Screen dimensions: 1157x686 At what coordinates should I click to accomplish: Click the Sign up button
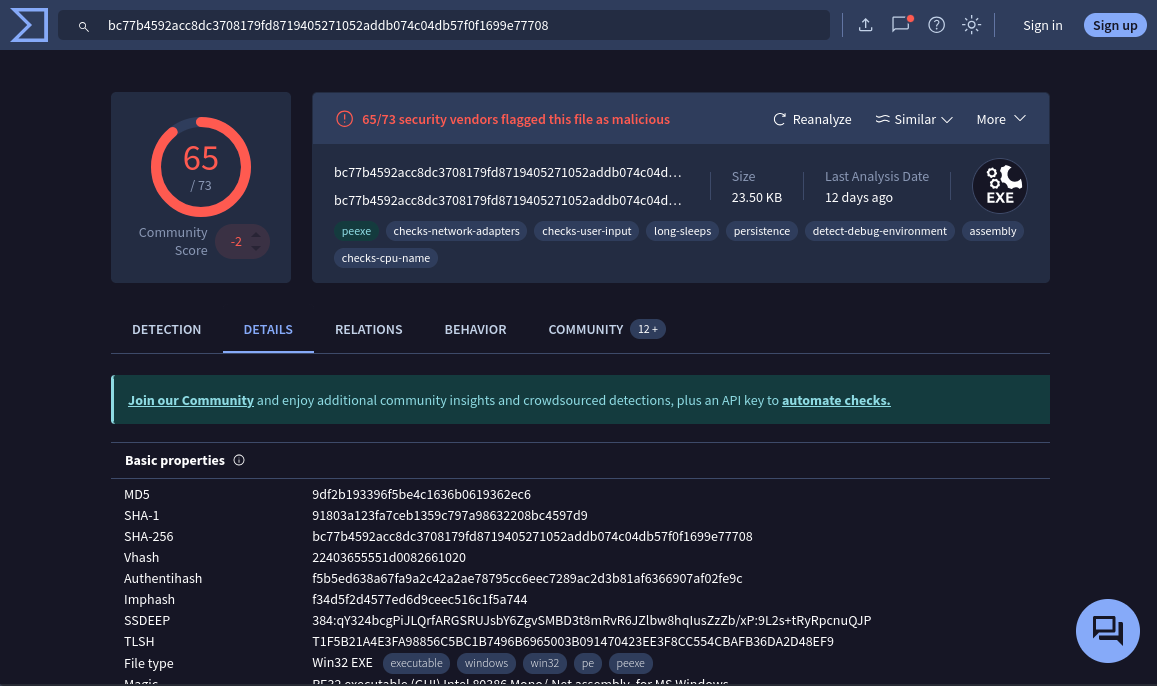point(1115,25)
